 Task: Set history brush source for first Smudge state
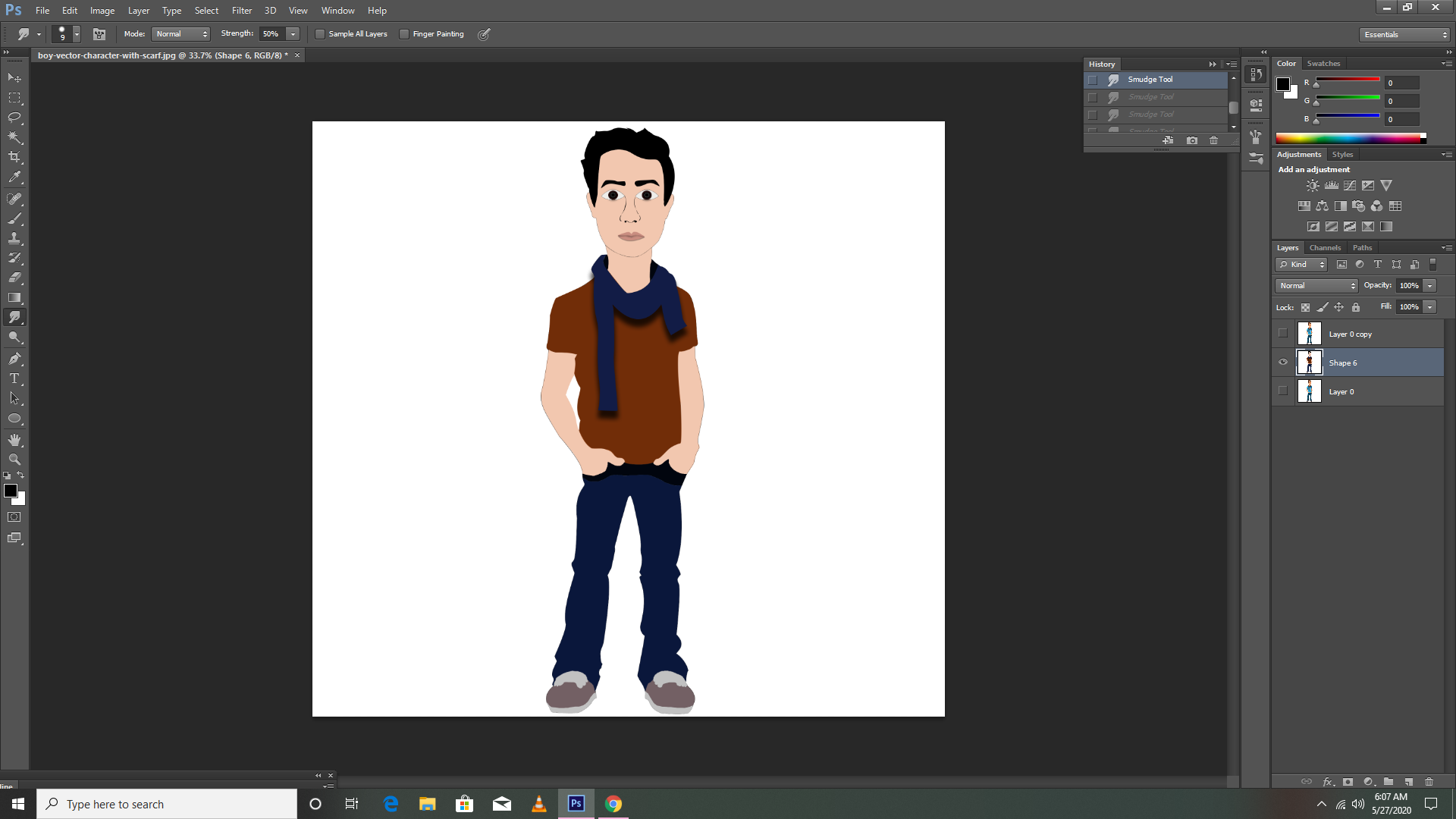(x=1093, y=80)
